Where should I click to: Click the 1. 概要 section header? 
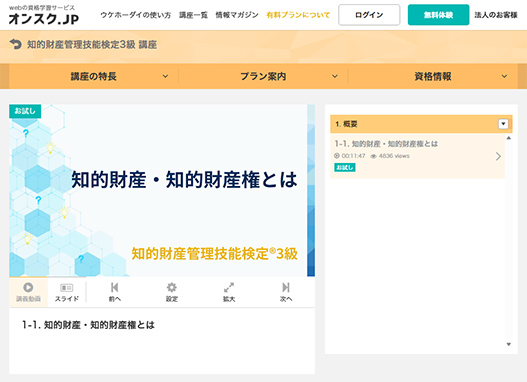(421, 124)
